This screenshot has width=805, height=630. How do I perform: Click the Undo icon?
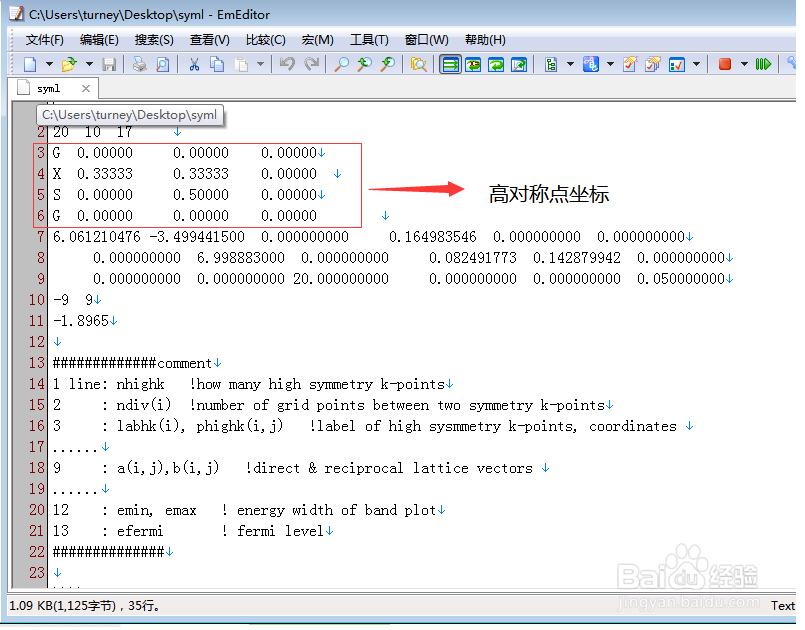pyautogui.click(x=288, y=64)
